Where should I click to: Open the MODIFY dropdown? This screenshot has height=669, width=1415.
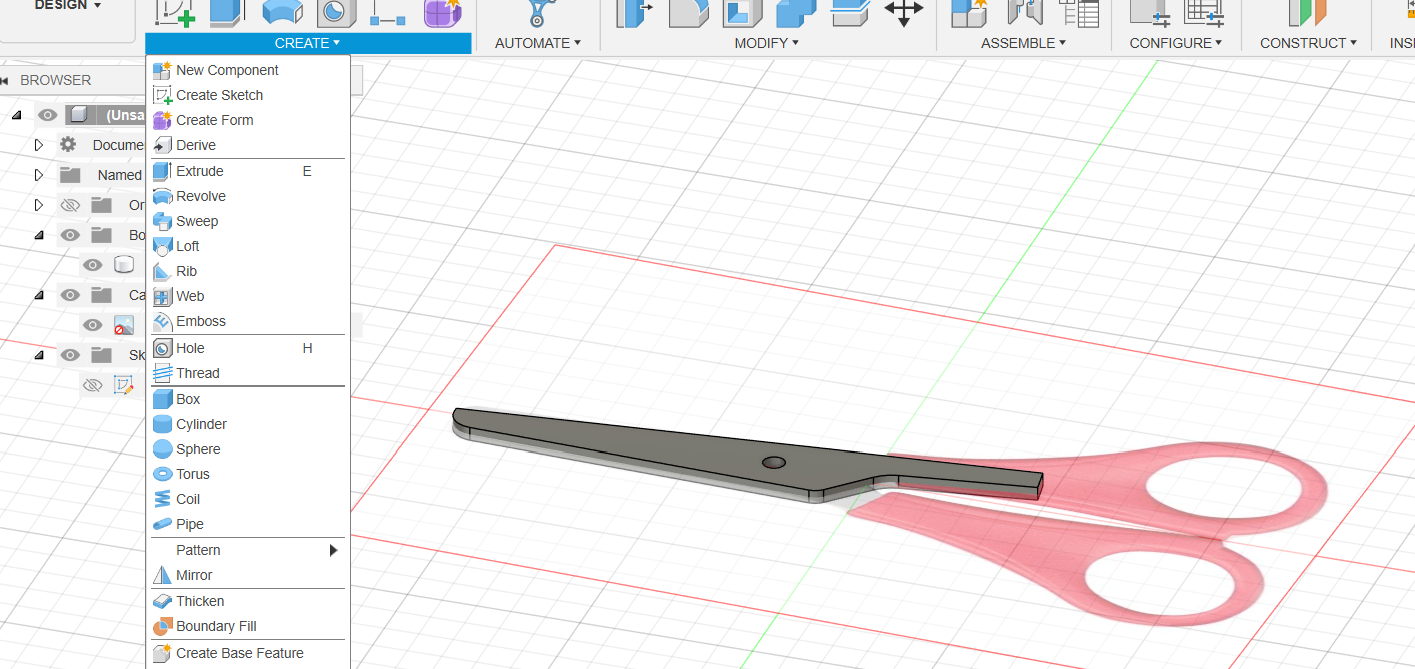point(767,43)
